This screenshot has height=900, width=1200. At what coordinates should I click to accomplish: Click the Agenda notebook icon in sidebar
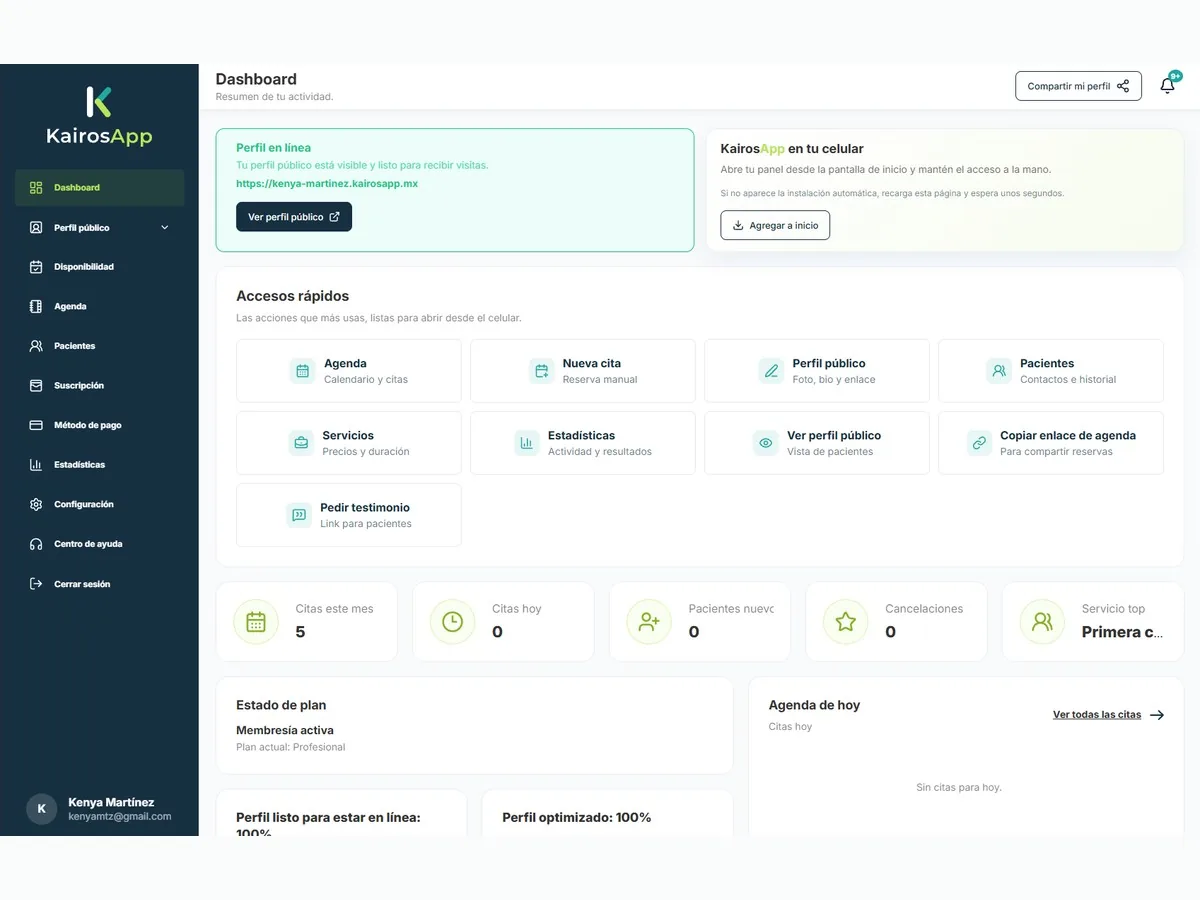coord(36,307)
